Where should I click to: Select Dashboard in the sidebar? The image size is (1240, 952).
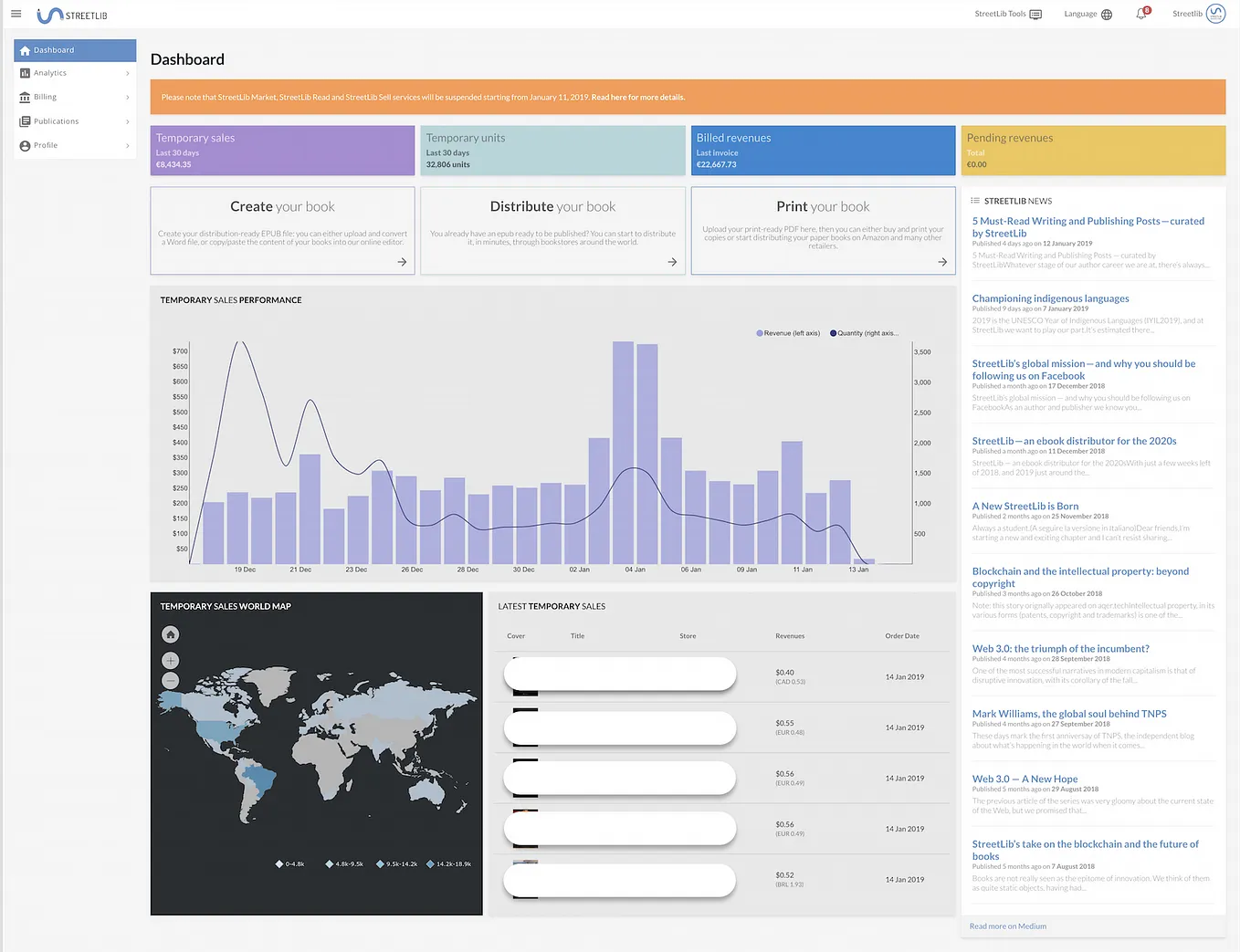(75, 50)
